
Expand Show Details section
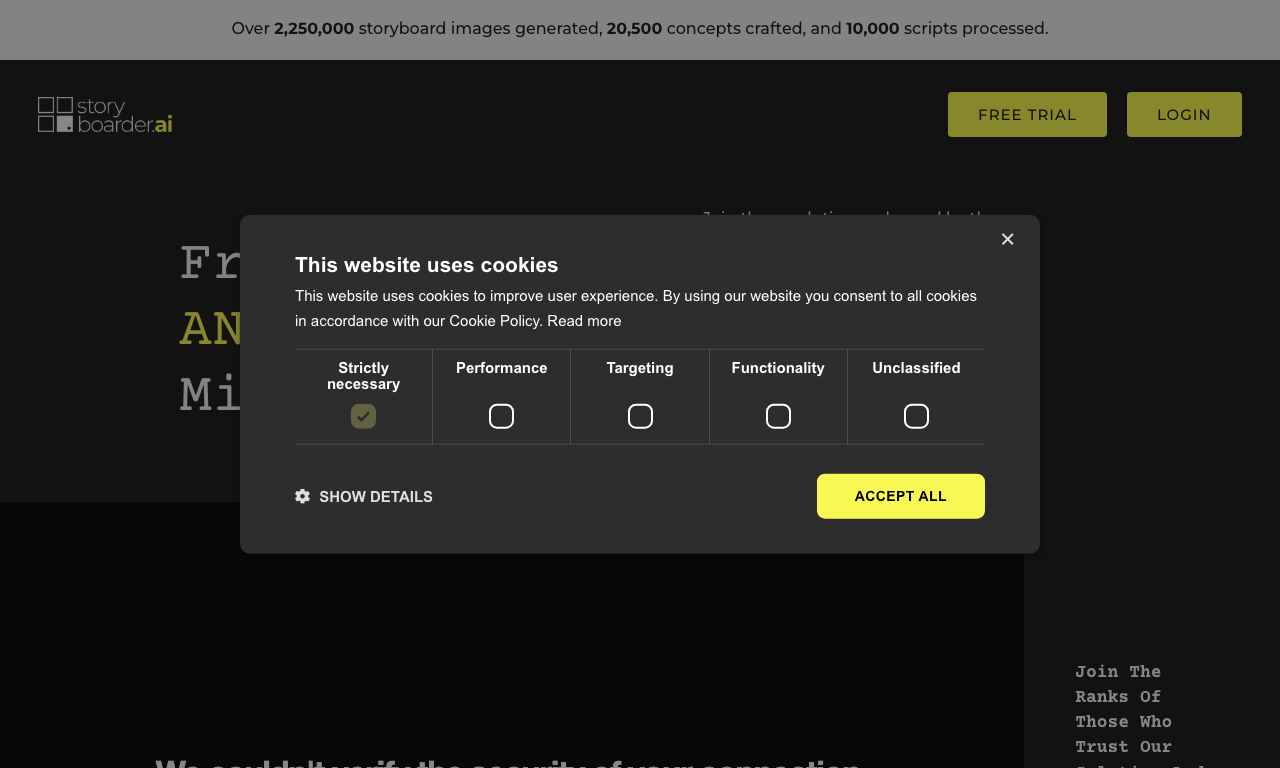(364, 496)
